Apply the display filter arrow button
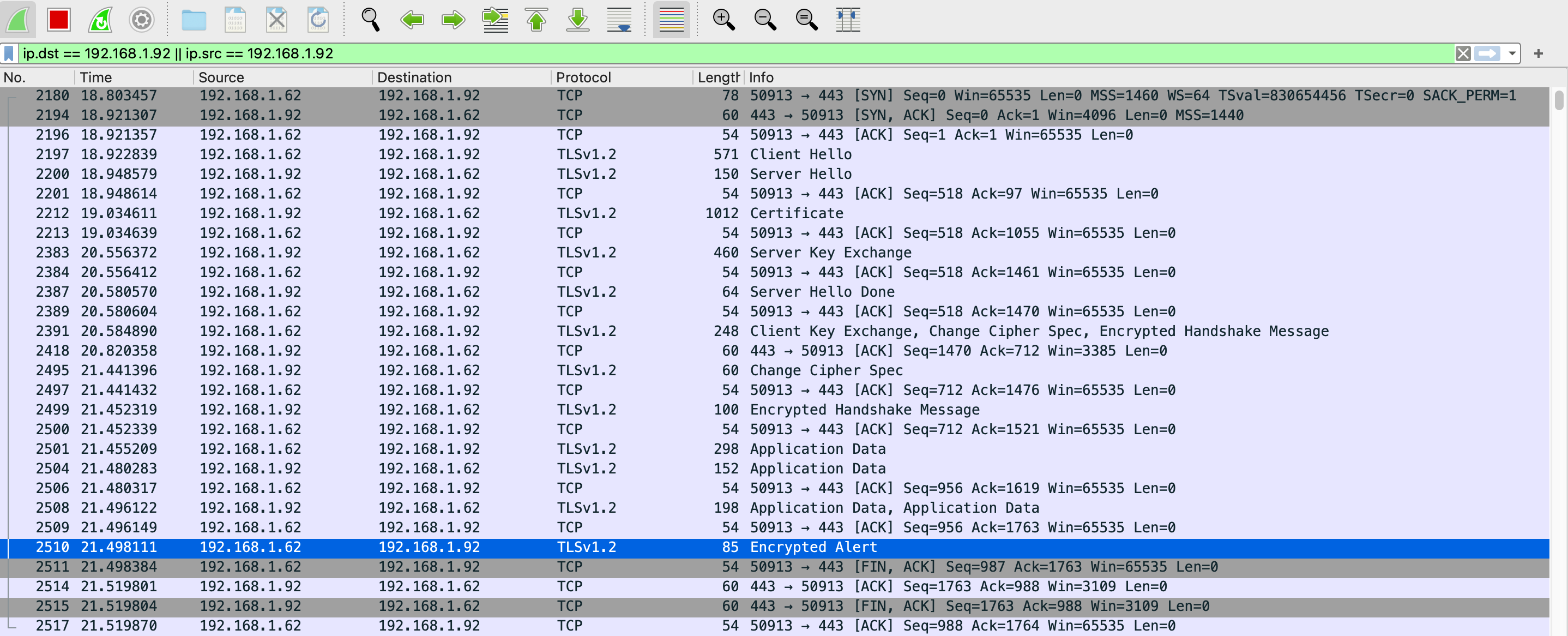The height and width of the screenshot is (636, 1568). [x=1487, y=53]
